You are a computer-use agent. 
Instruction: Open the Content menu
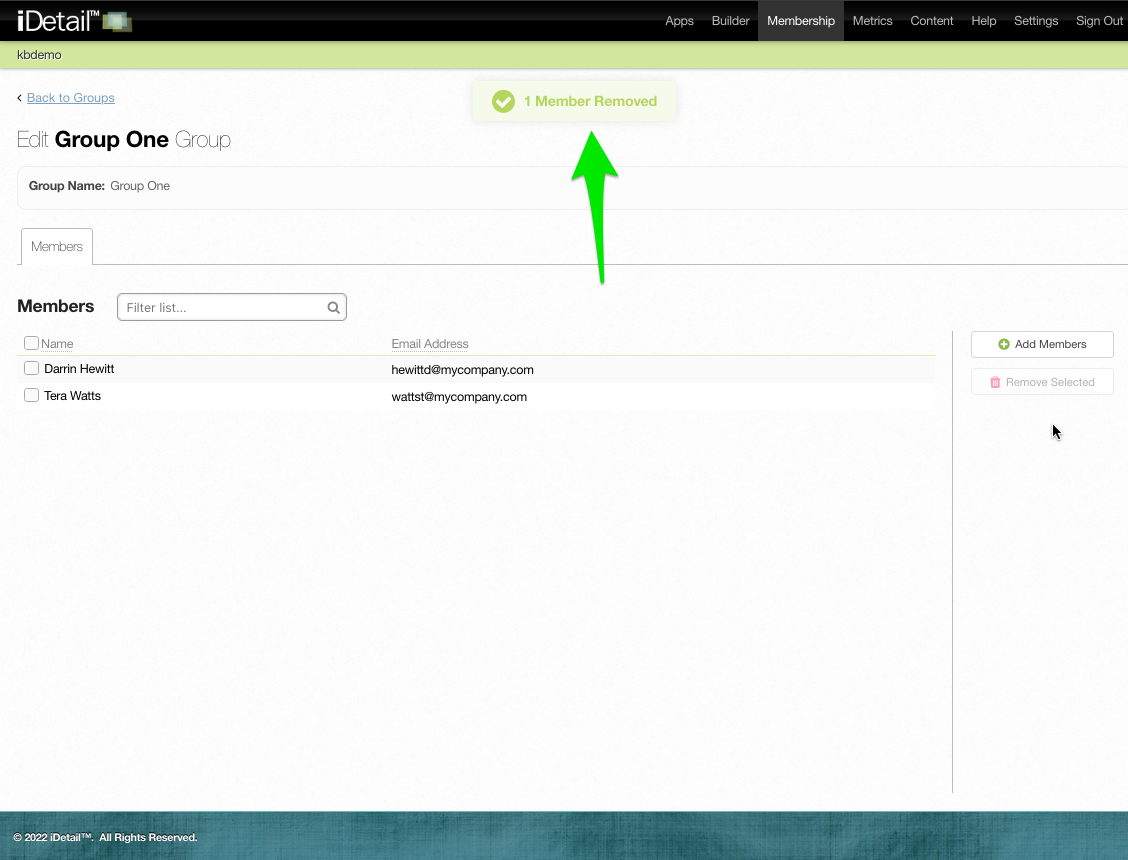point(932,21)
